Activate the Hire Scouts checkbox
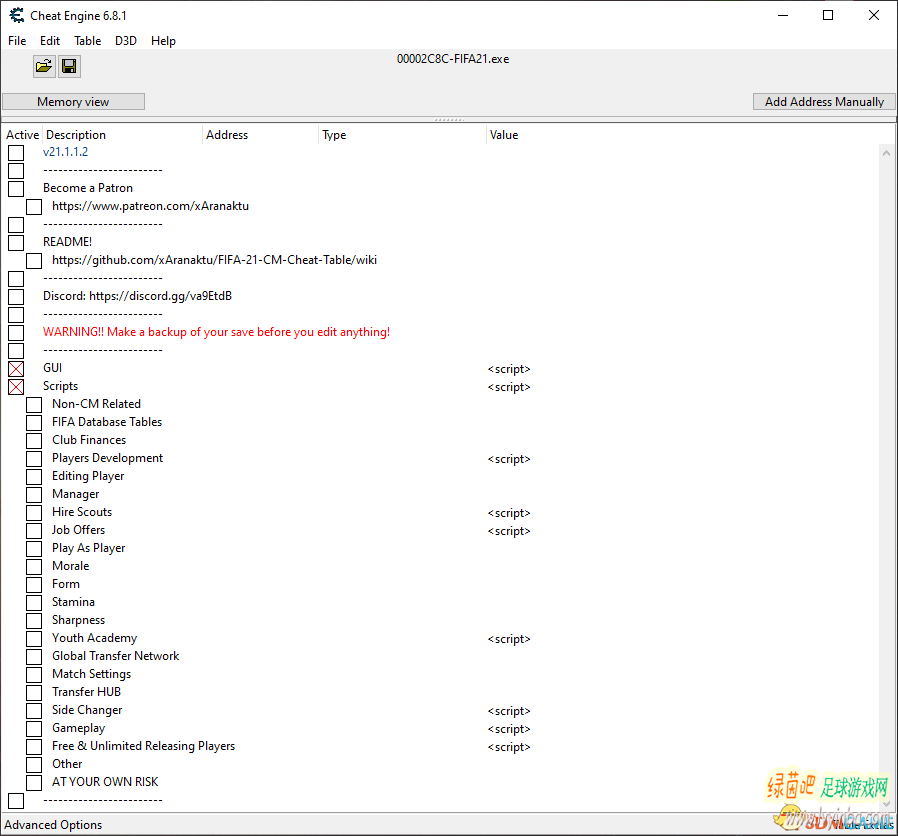The width and height of the screenshot is (898, 836). pos(34,513)
